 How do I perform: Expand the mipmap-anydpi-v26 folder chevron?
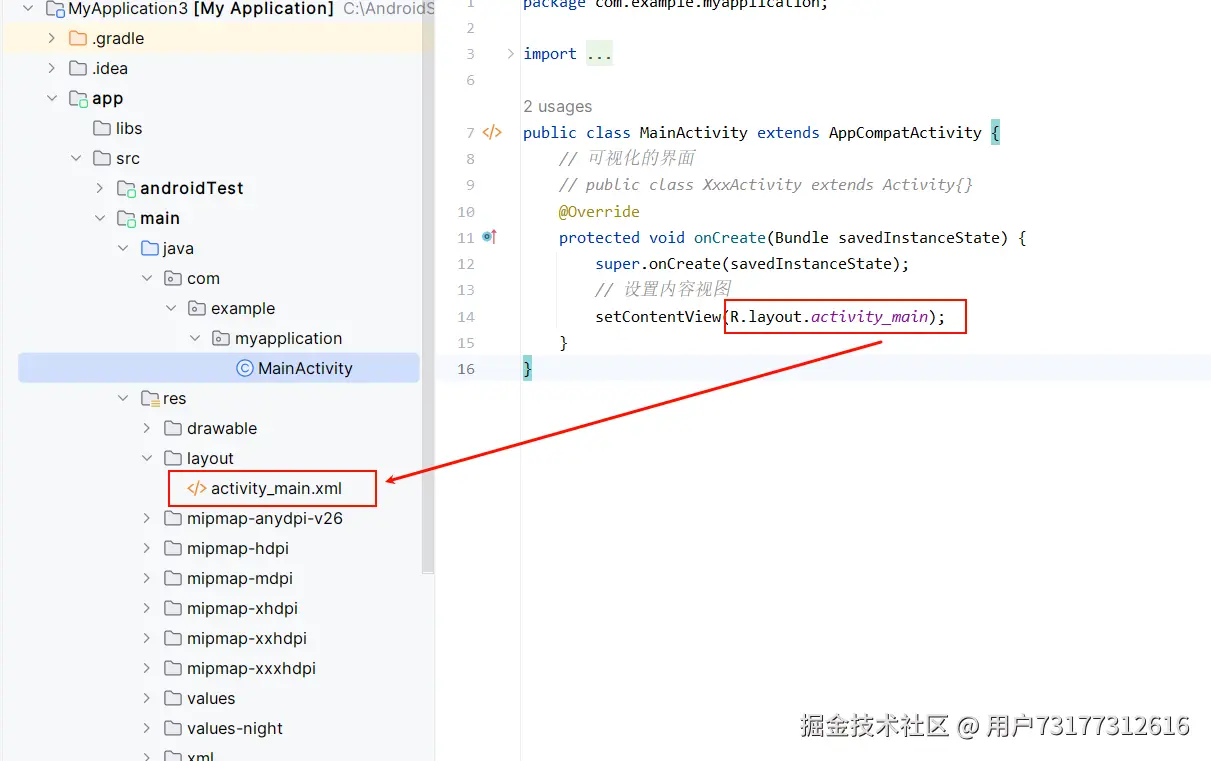coord(148,518)
